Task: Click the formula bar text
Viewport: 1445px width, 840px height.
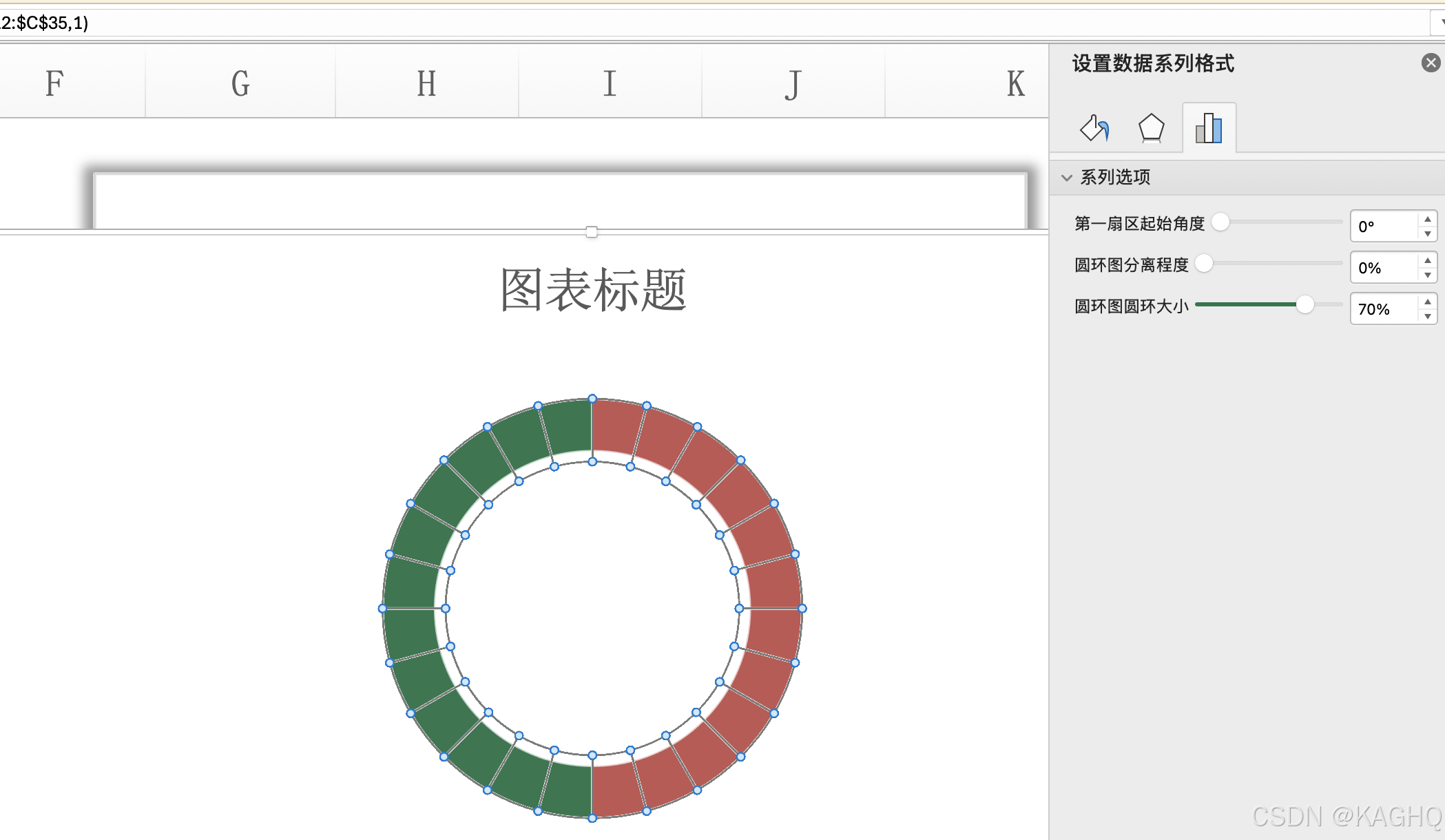Action: 44,23
